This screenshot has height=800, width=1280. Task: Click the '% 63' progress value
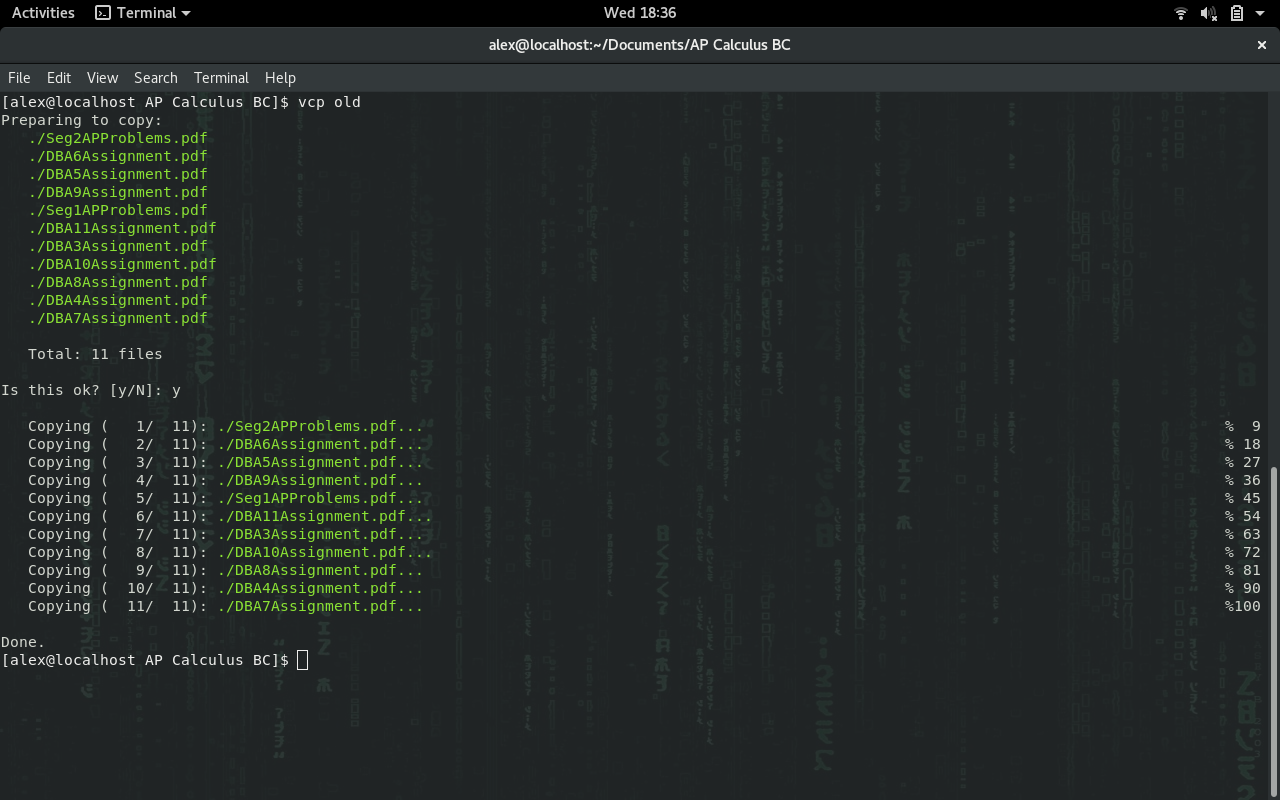coord(1243,534)
